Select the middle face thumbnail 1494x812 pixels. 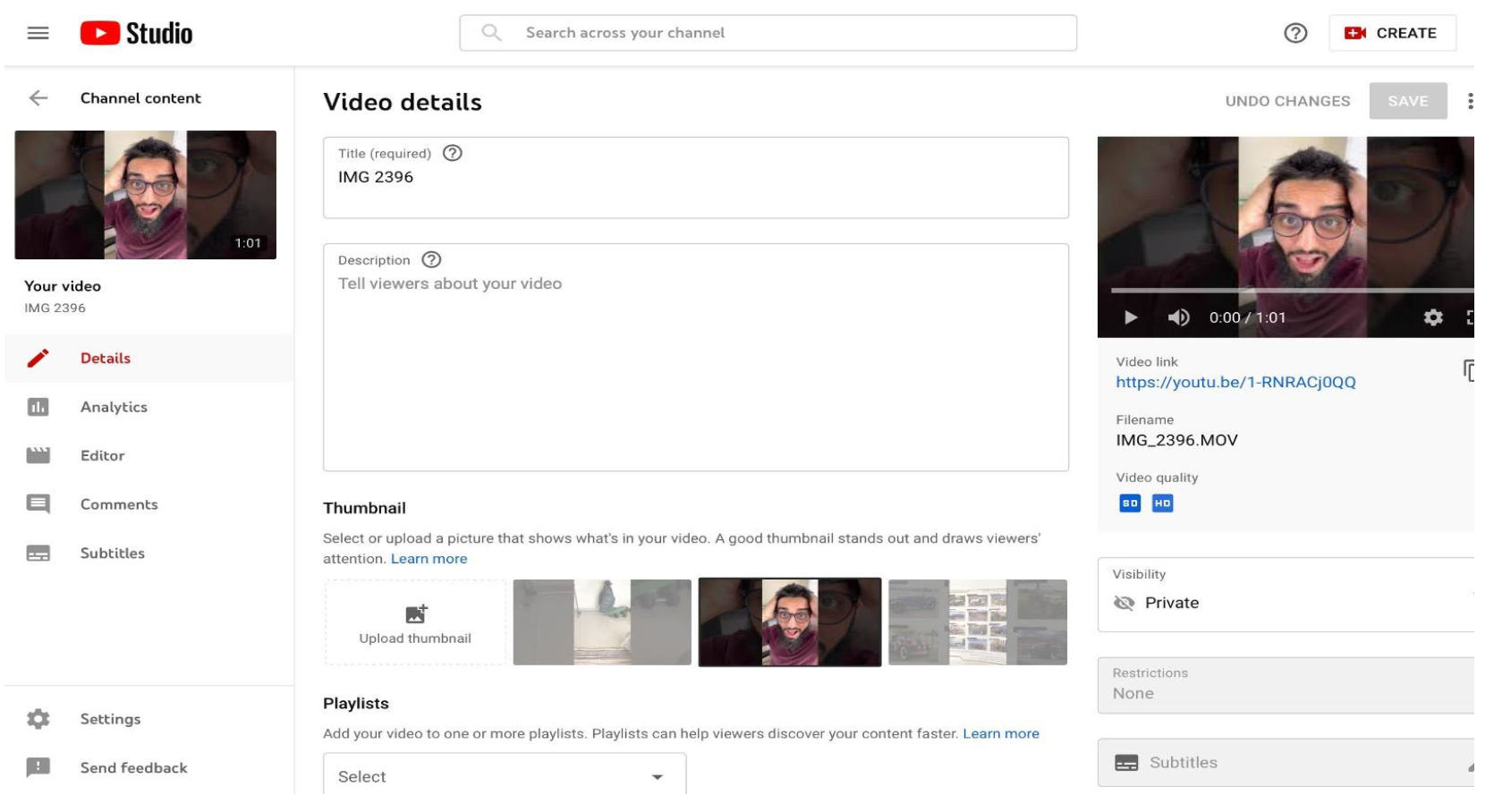pyautogui.click(x=787, y=622)
